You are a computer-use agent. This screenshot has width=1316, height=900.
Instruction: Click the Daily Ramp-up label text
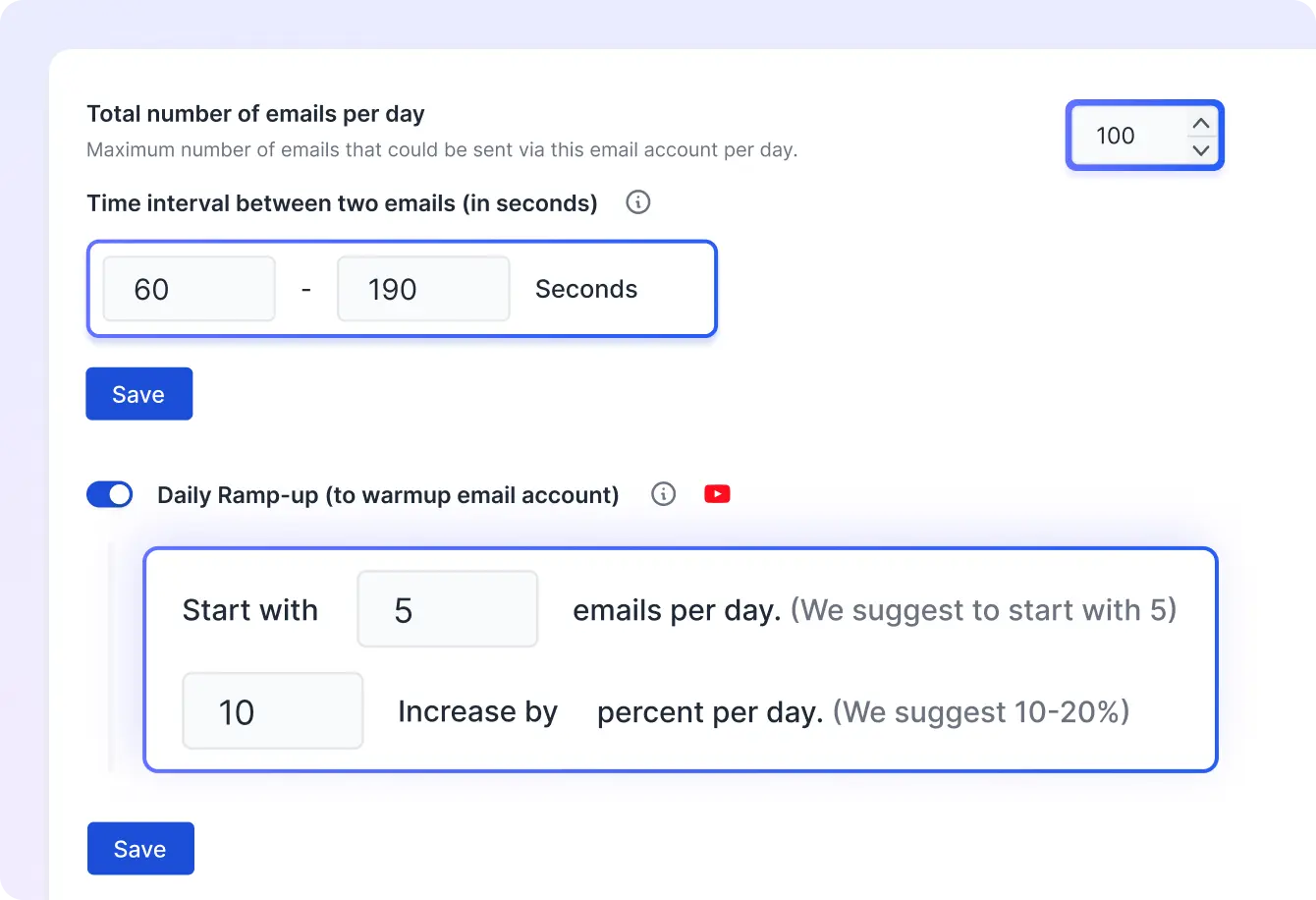[388, 495]
